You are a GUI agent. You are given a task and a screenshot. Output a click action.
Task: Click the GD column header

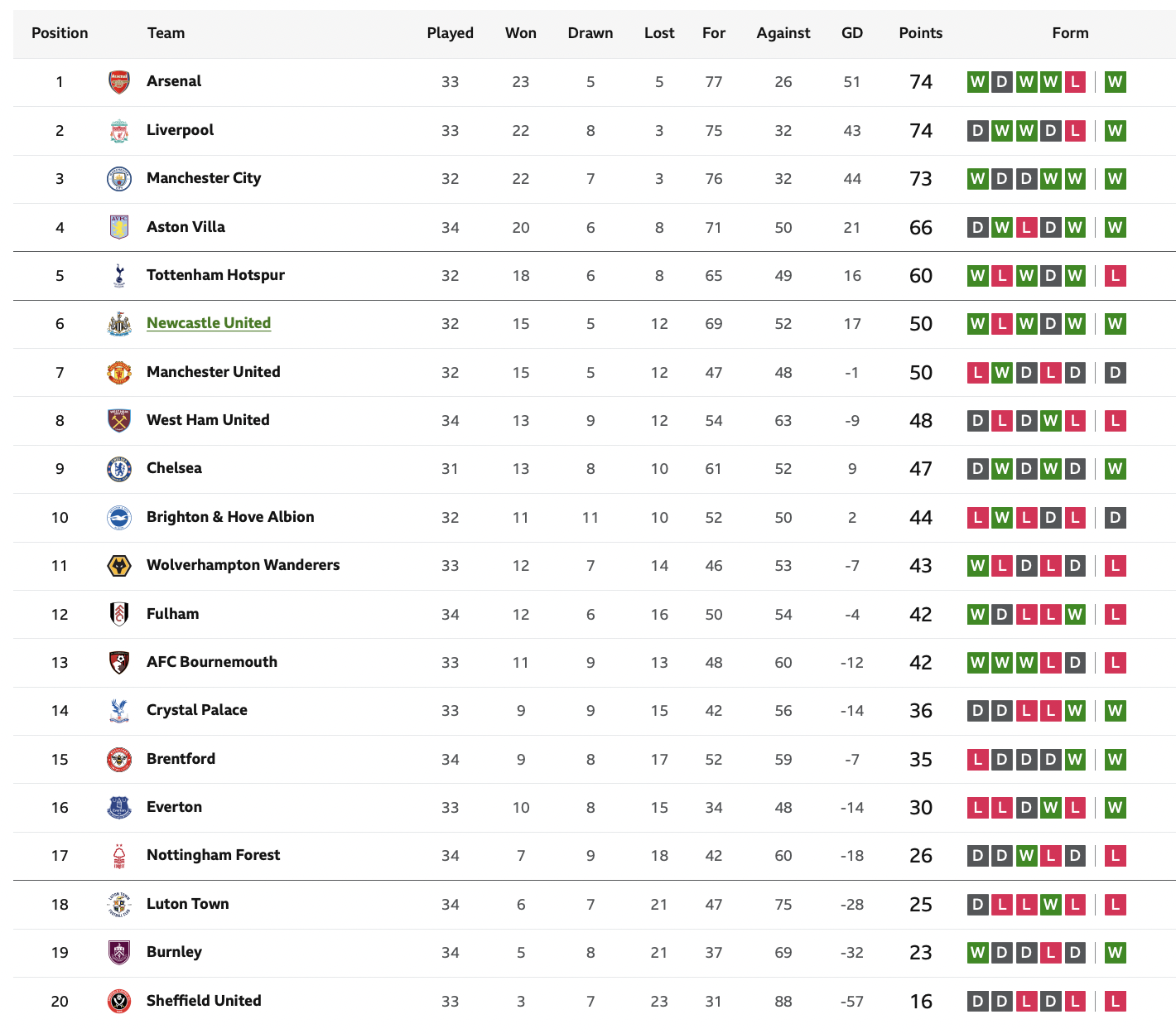pos(852,33)
